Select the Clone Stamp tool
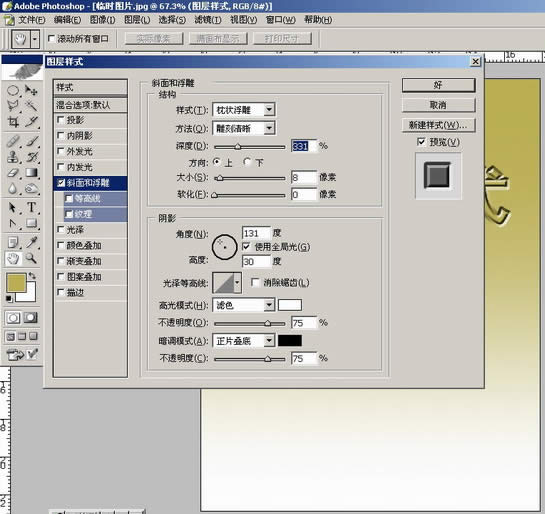 13,157
